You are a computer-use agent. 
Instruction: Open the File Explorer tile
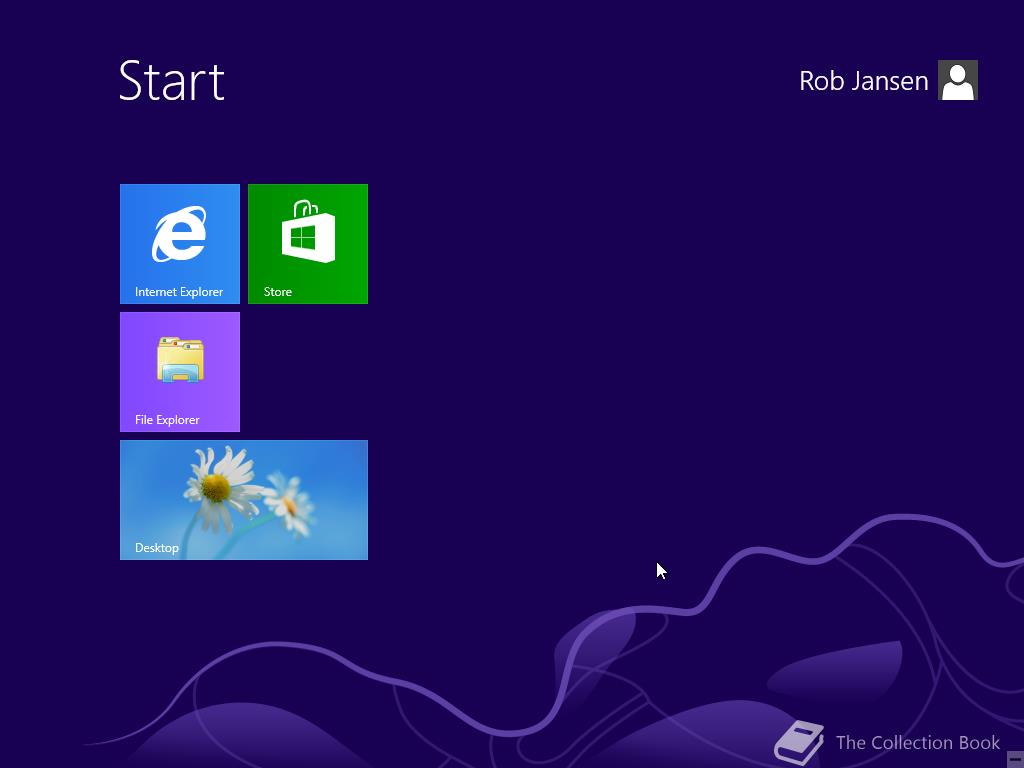tap(180, 372)
